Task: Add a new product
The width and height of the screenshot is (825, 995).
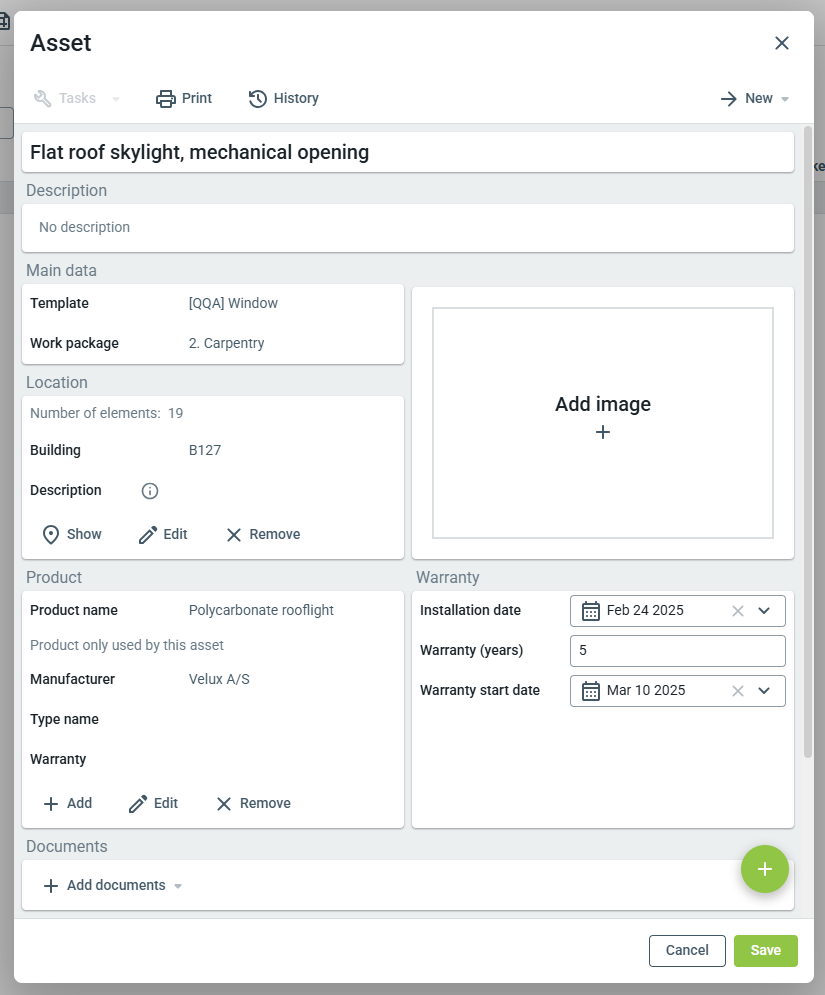Action: [68, 803]
